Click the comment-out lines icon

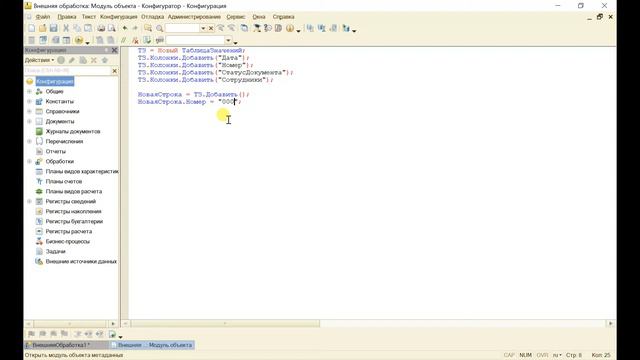pyautogui.click(x=123, y=40)
